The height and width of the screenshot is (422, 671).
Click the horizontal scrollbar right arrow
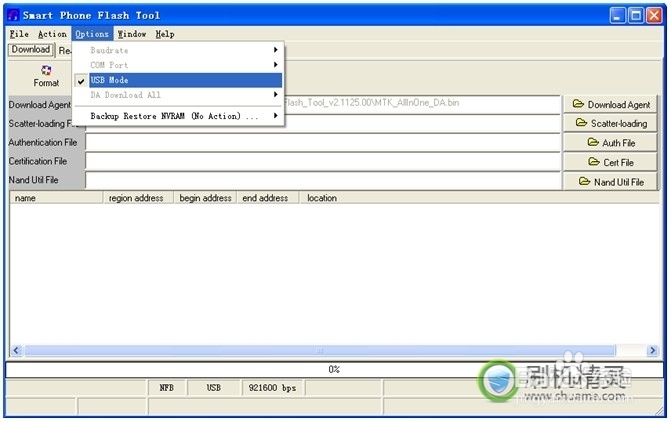[x=652, y=351]
